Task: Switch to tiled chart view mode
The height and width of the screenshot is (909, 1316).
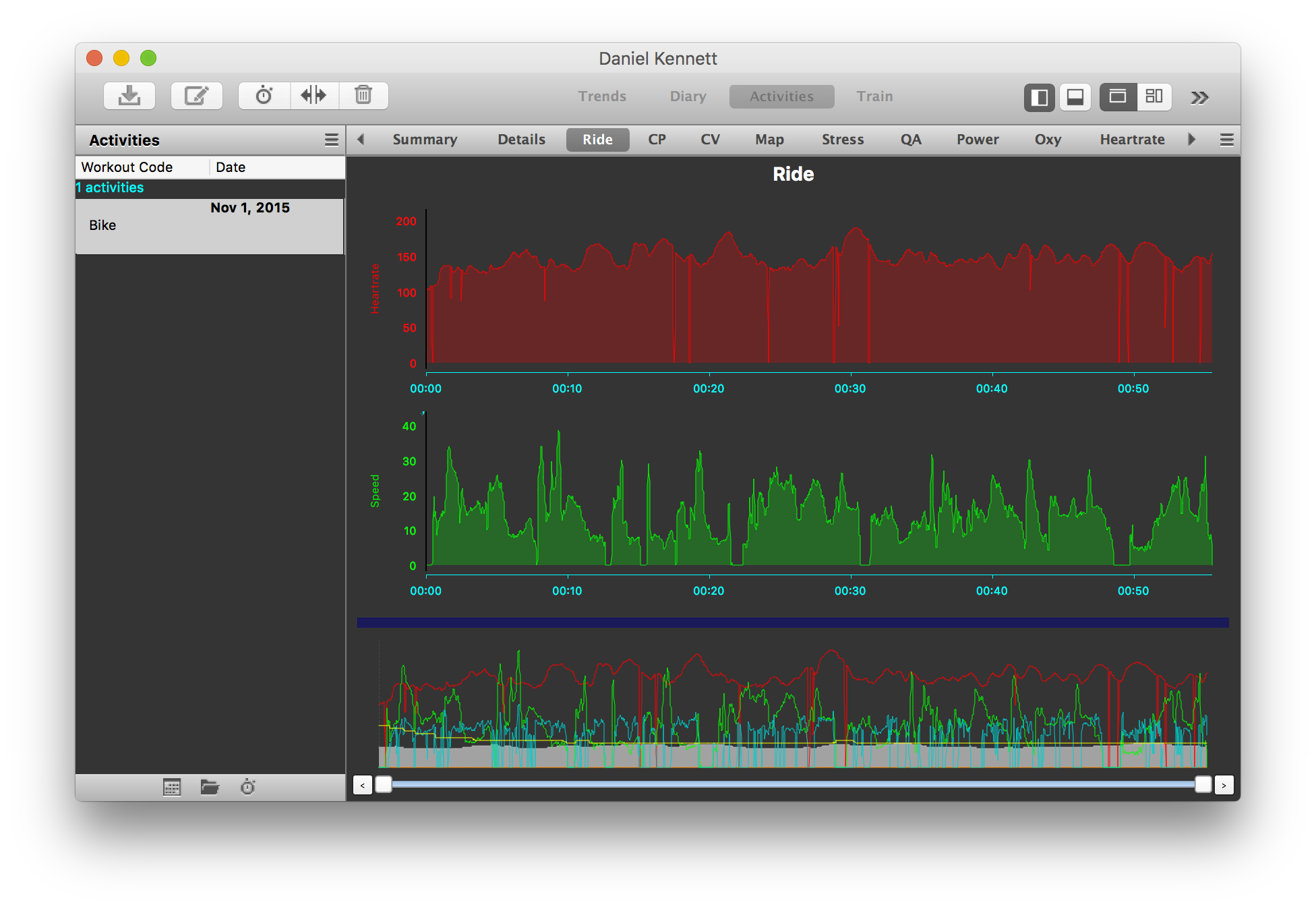Action: (x=1154, y=97)
